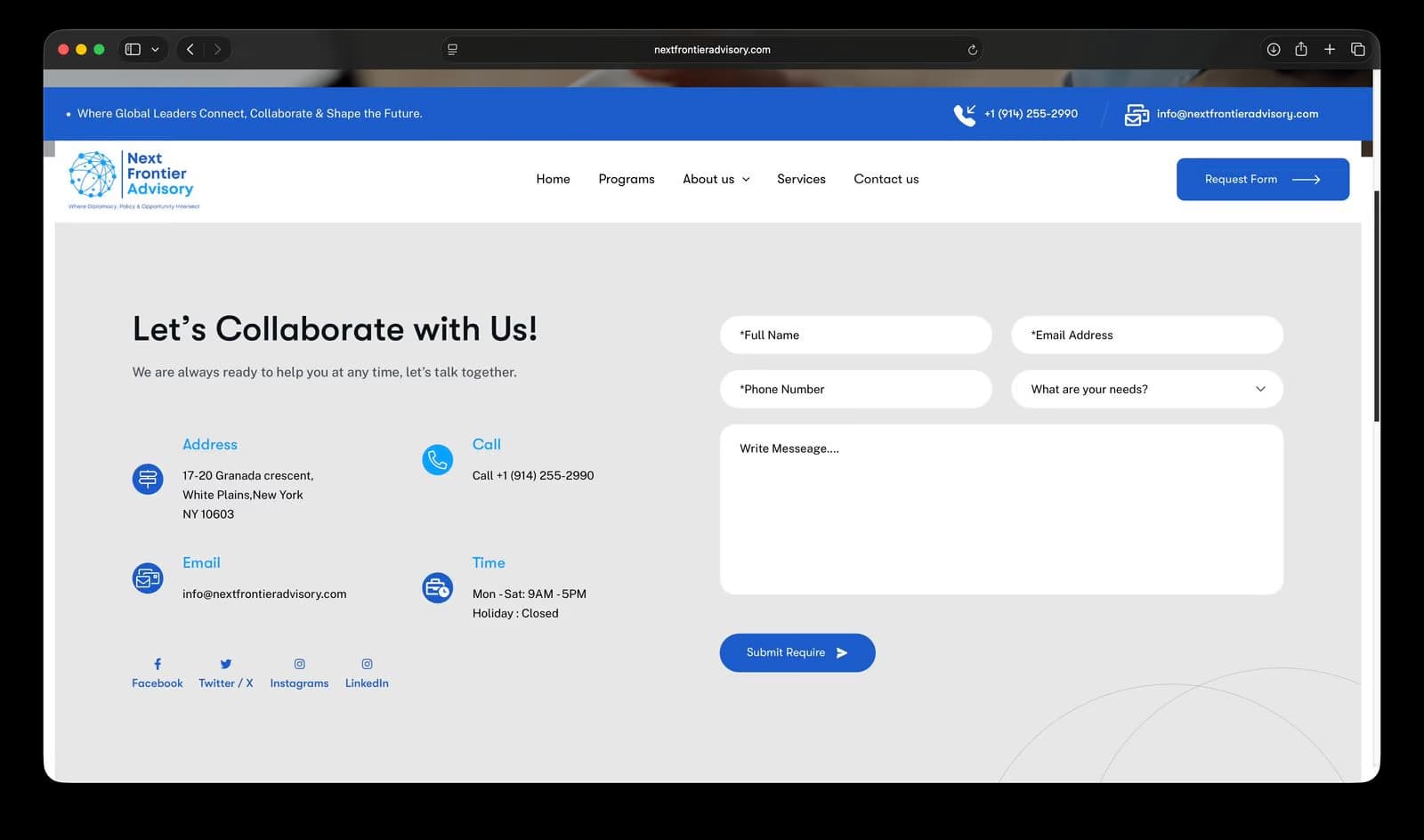Click inside the Write Message textarea
Image resolution: width=1424 pixels, height=840 pixels.
(1001, 509)
